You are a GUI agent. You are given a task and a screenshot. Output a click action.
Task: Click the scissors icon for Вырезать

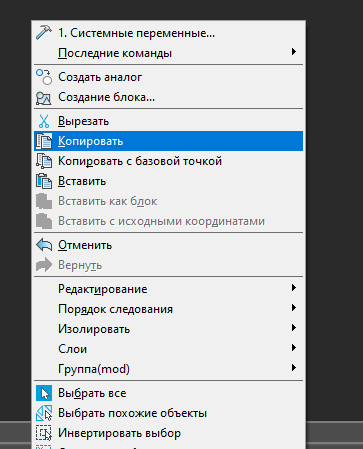44,121
